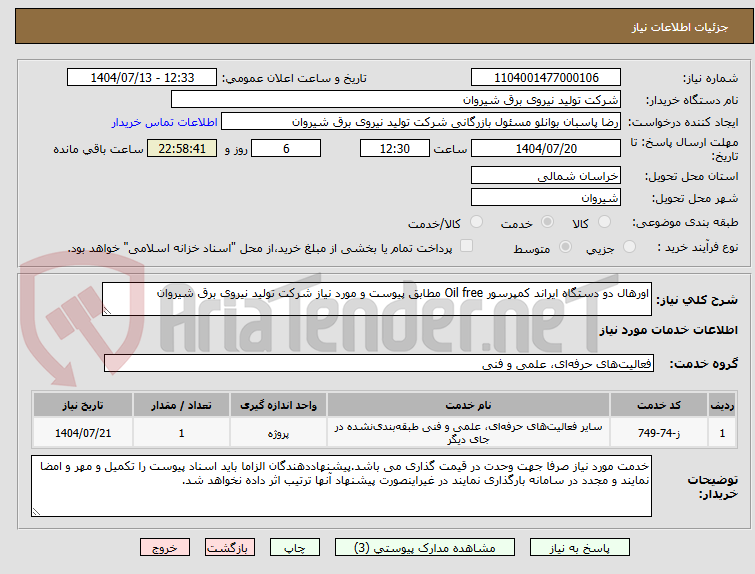The image size is (755, 574).
Task: Click the تاریخ نیاز column header
Action: pyautogui.click(x=83, y=405)
